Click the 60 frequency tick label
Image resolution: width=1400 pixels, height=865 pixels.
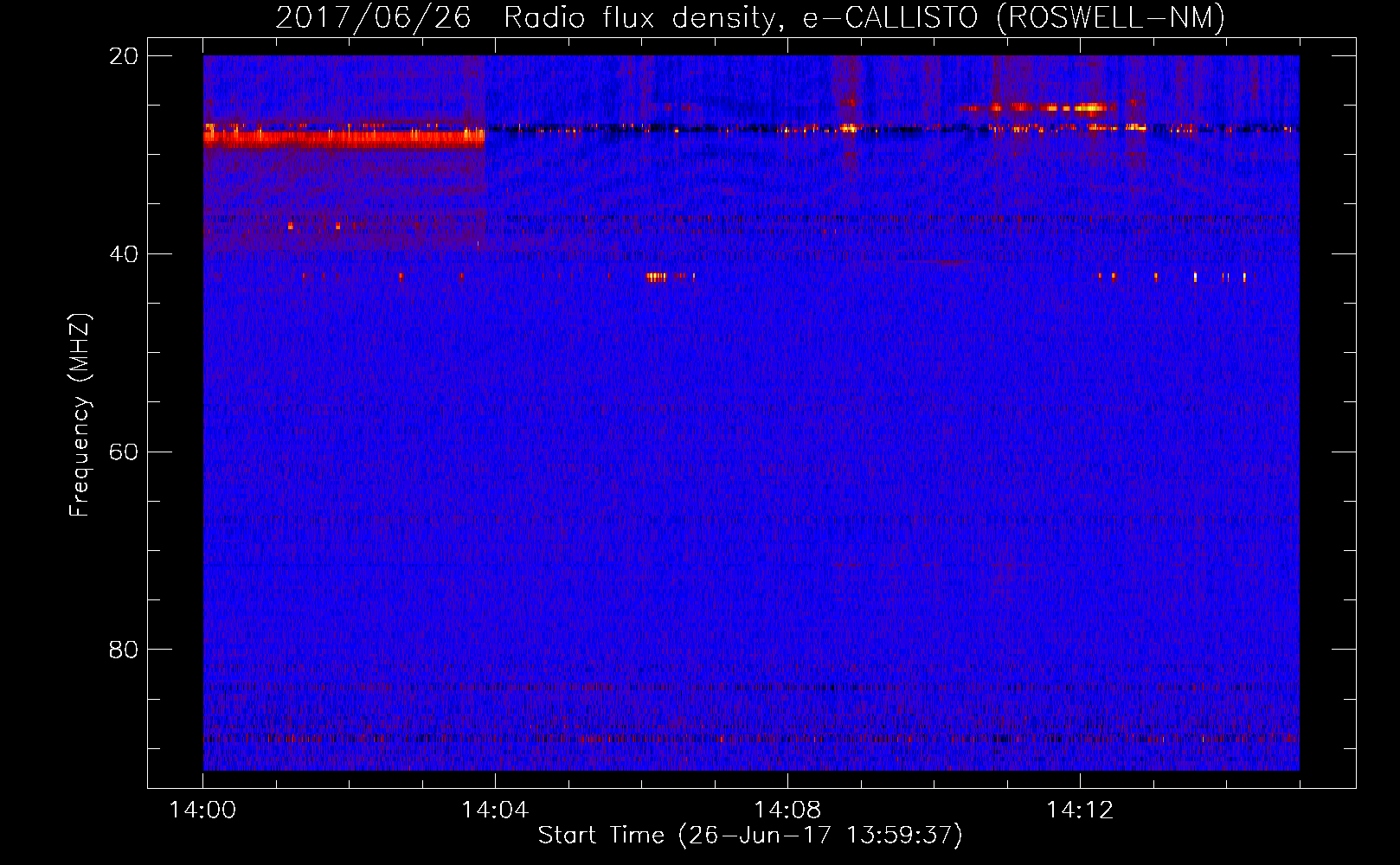pos(125,452)
